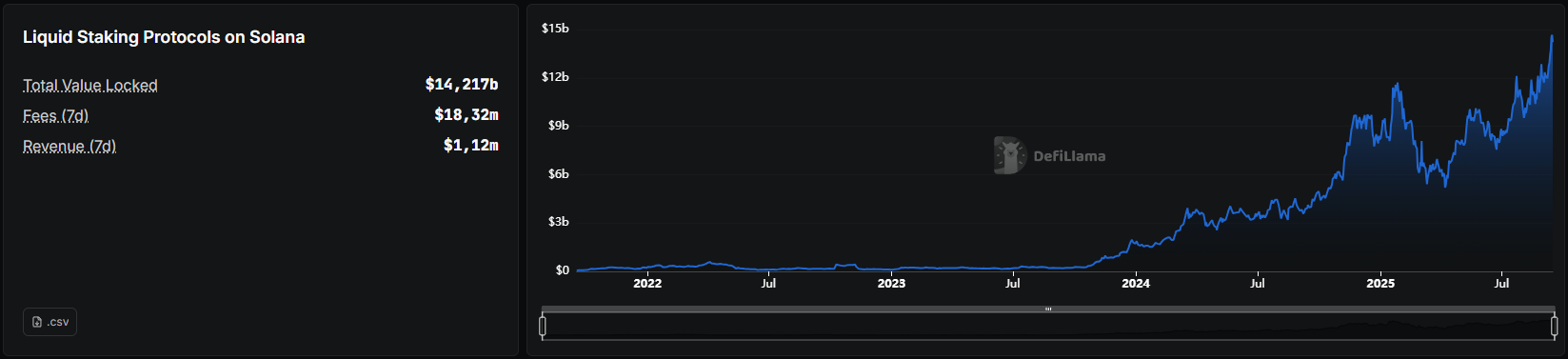Click the right handle of the range selector
This screenshot has width=1568, height=359.
point(1554,328)
